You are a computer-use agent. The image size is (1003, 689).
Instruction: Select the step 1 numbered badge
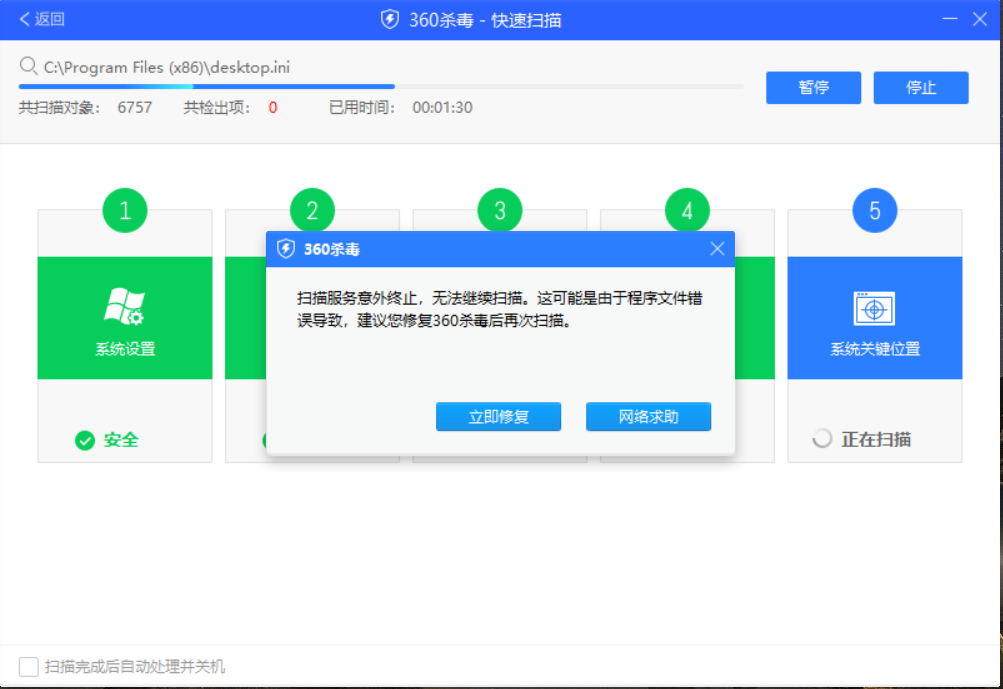pyautogui.click(x=124, y=210)
